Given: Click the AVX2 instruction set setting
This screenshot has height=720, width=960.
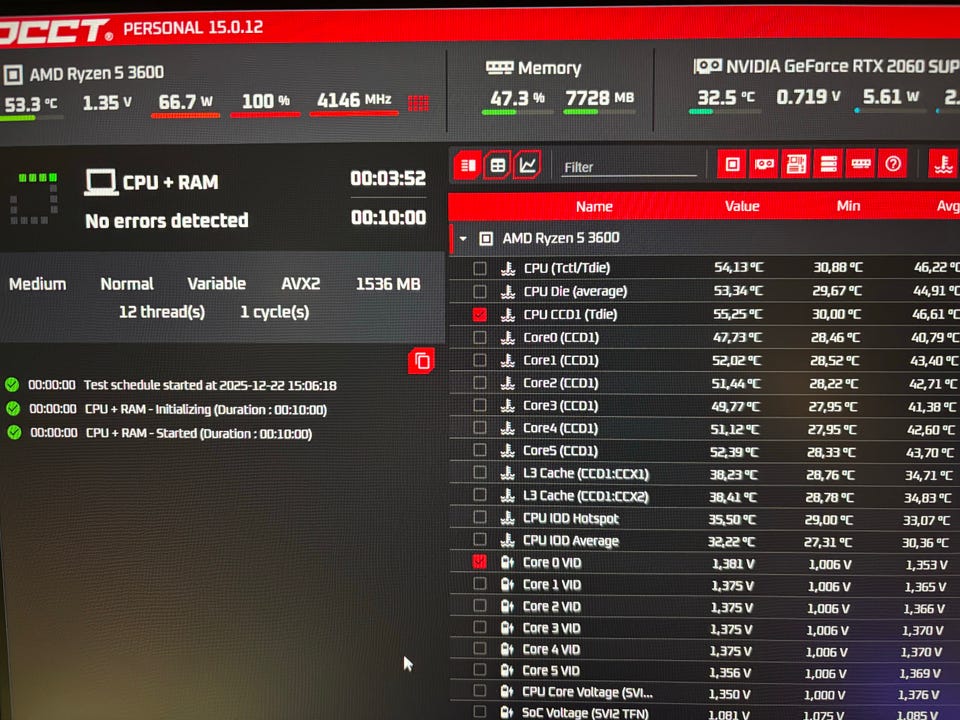Looking at the screenshot, I should pos(301,283).
